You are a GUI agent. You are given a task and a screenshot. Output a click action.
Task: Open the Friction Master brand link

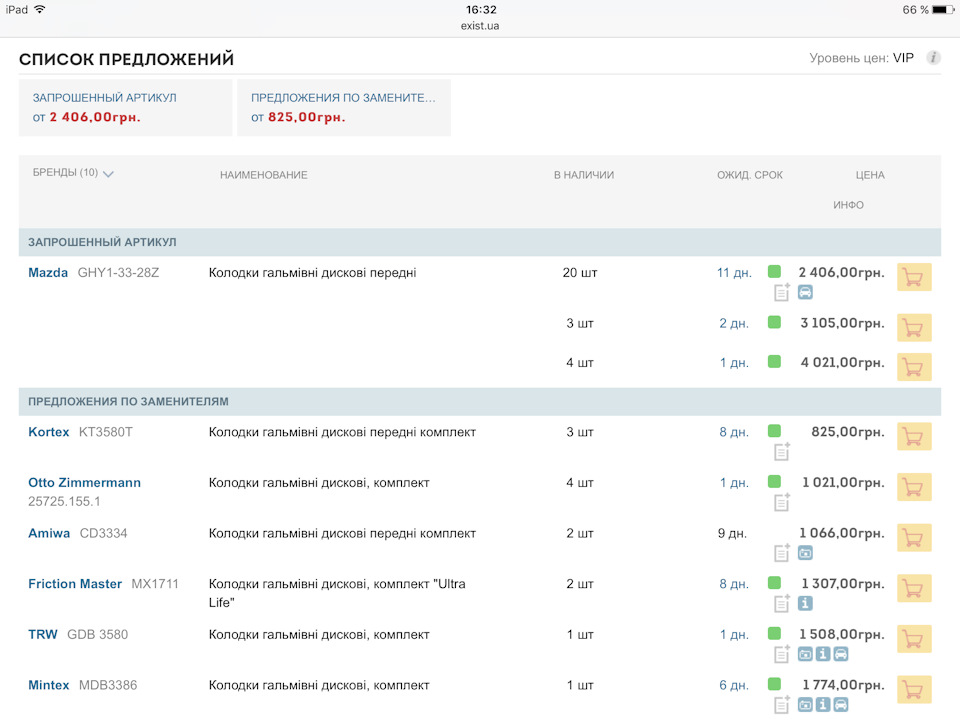tap(75, 583)
